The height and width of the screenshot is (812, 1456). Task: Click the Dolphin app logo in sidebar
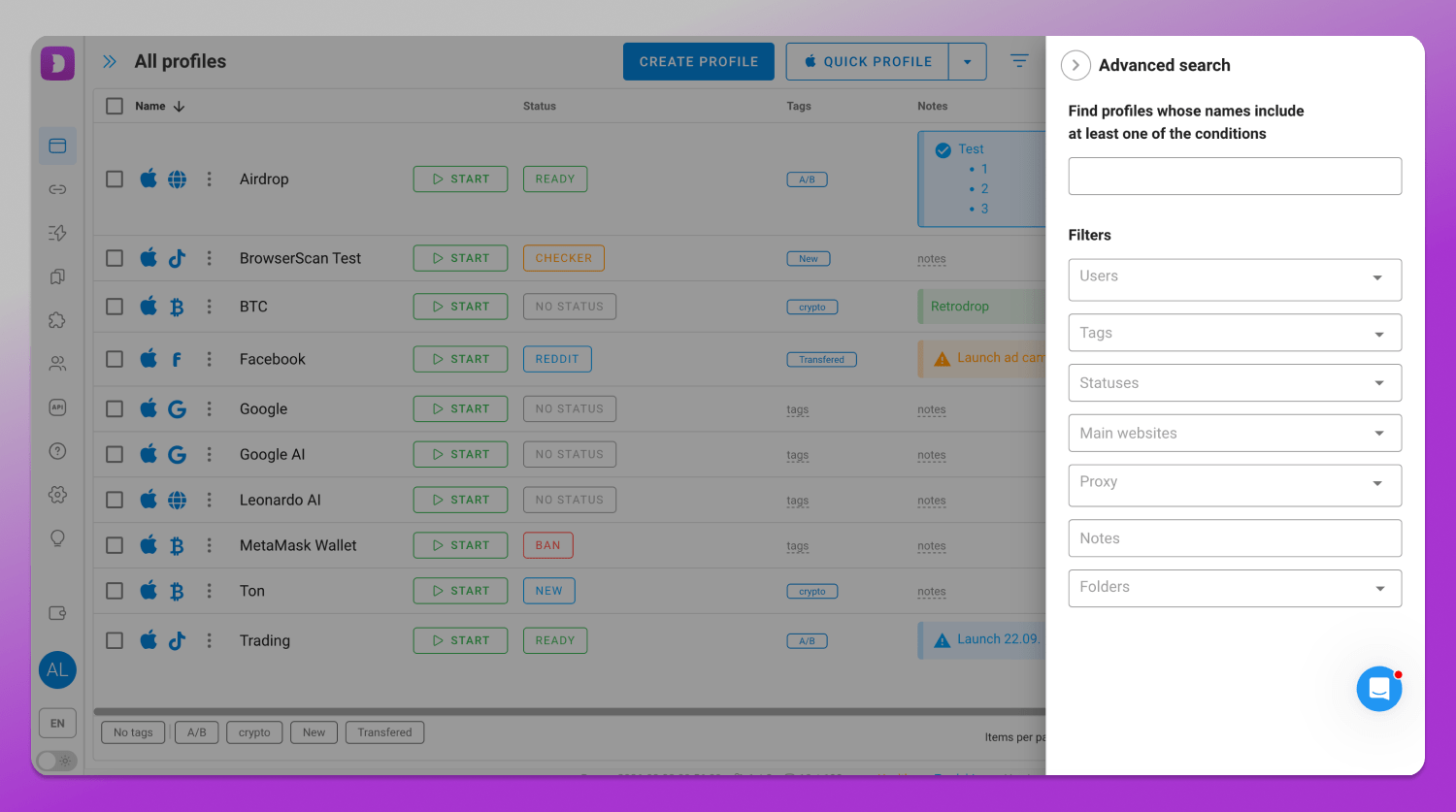(57, 63)
